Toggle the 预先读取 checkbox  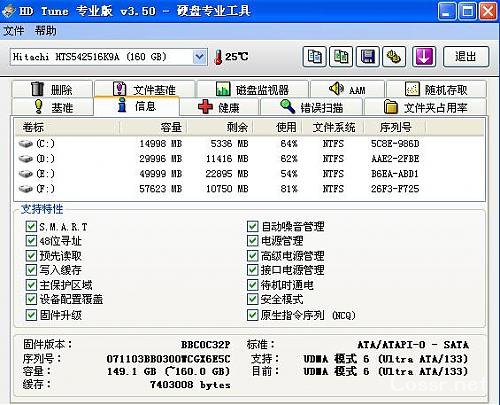[x=31, y=256]
